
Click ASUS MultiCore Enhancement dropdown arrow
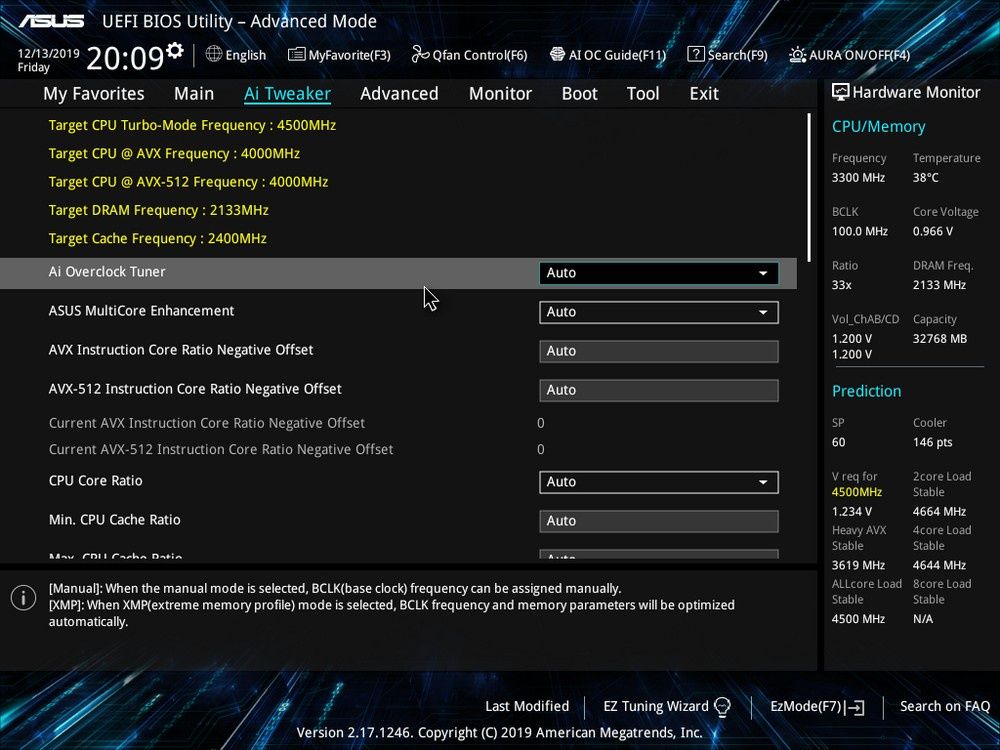[763, 312]
